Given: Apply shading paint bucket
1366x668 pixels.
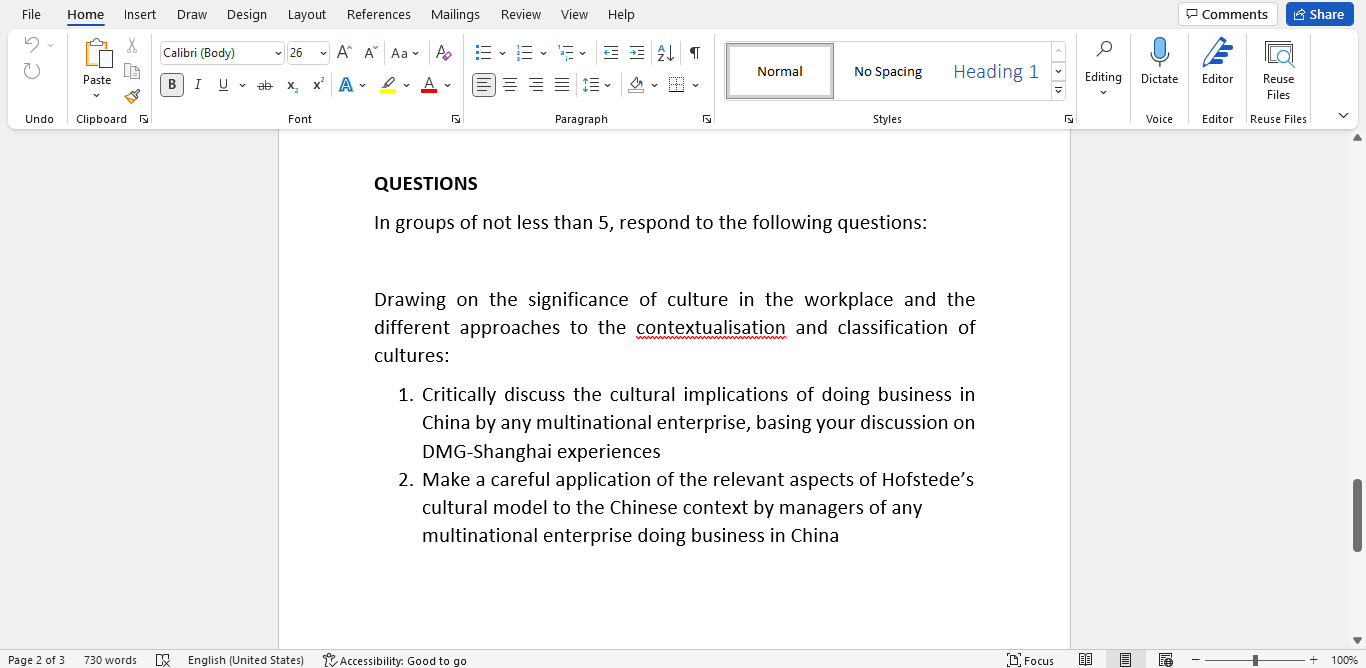Looking at the screenshot, I should 636,85.
